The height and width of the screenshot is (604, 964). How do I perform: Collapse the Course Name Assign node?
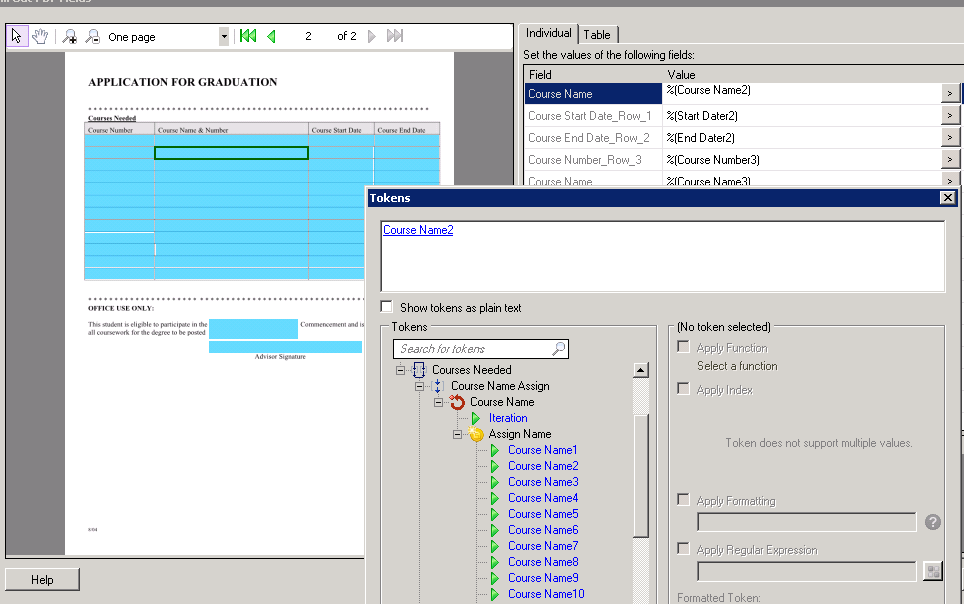pos(419,386)
